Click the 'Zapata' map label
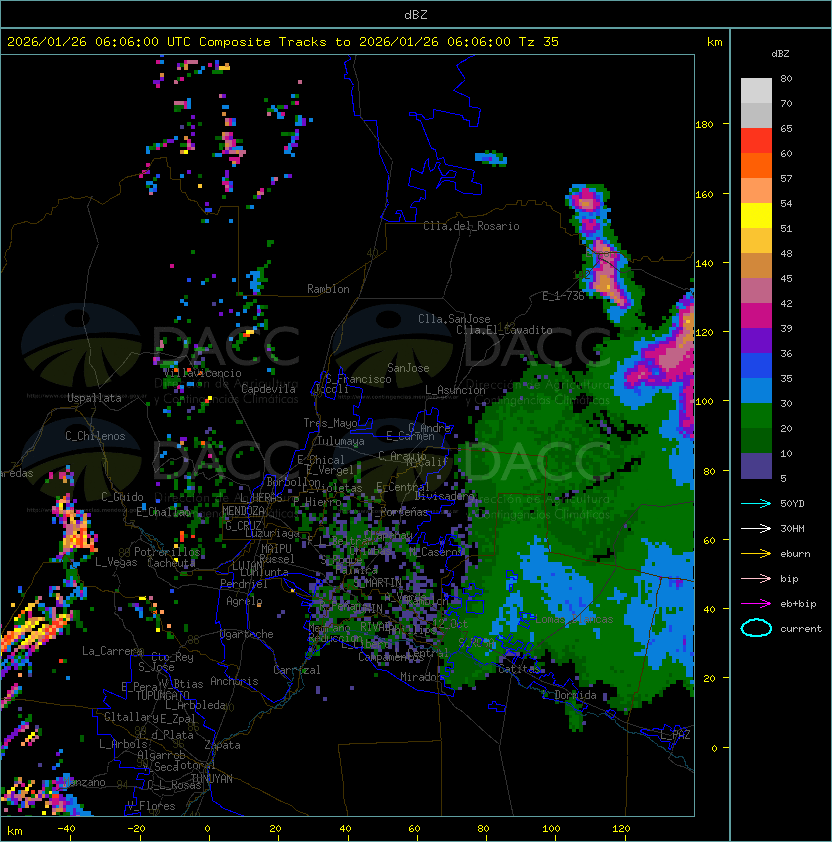Viewport: 832px width, 842px height. point(222,745)
